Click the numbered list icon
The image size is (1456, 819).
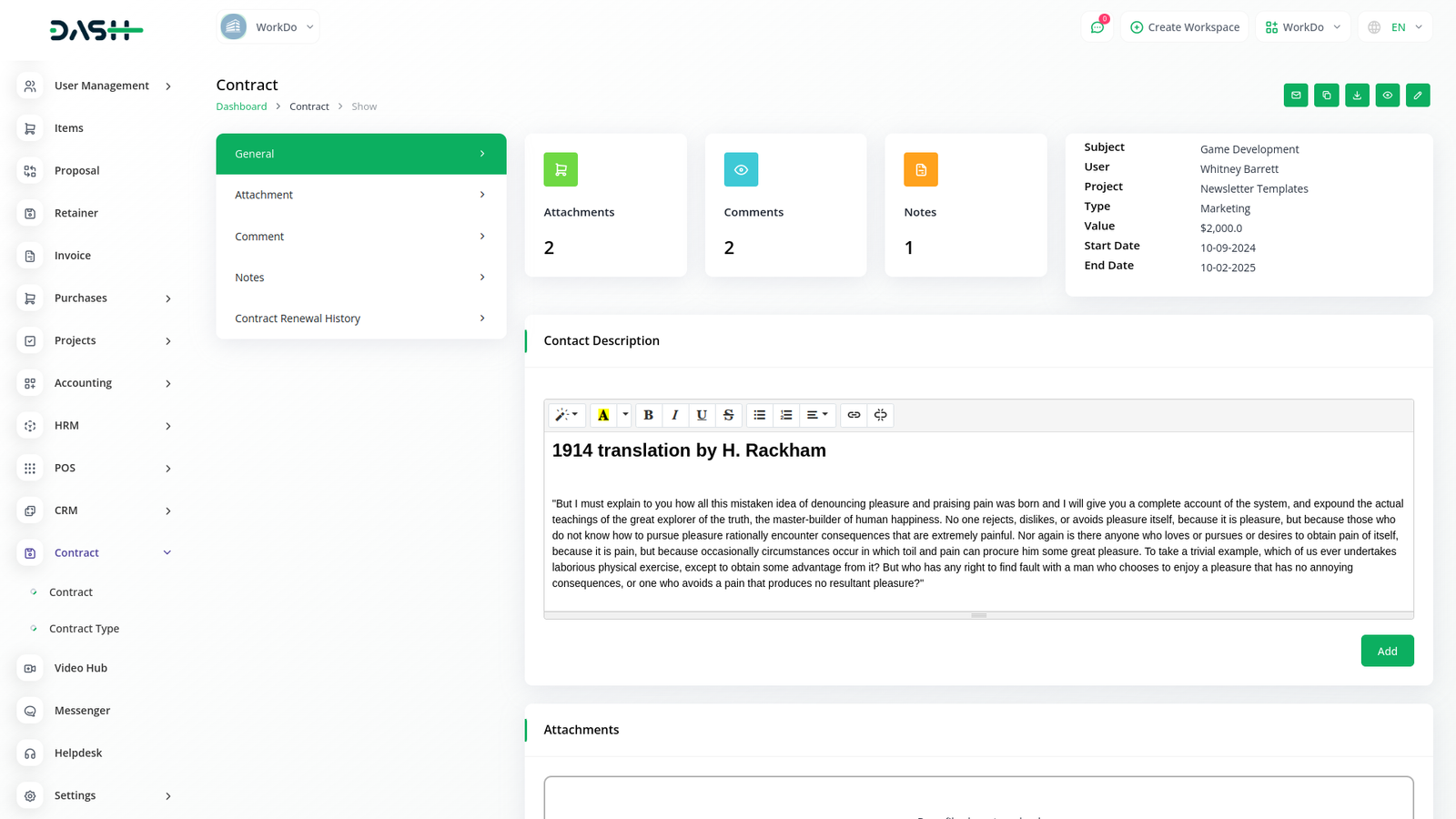tap(786, 415)
